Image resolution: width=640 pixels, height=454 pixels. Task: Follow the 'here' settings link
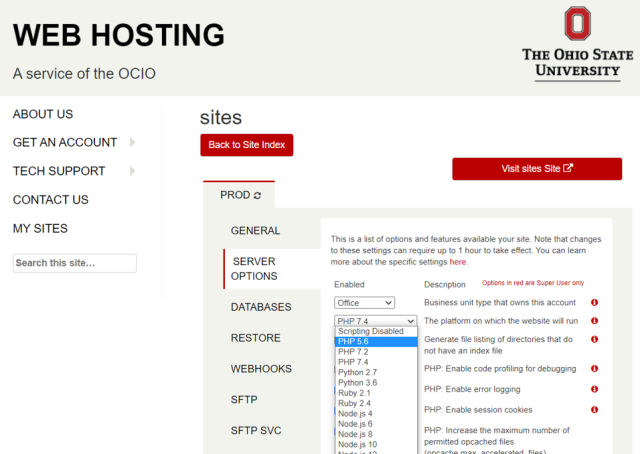click(x=458, y=262)
